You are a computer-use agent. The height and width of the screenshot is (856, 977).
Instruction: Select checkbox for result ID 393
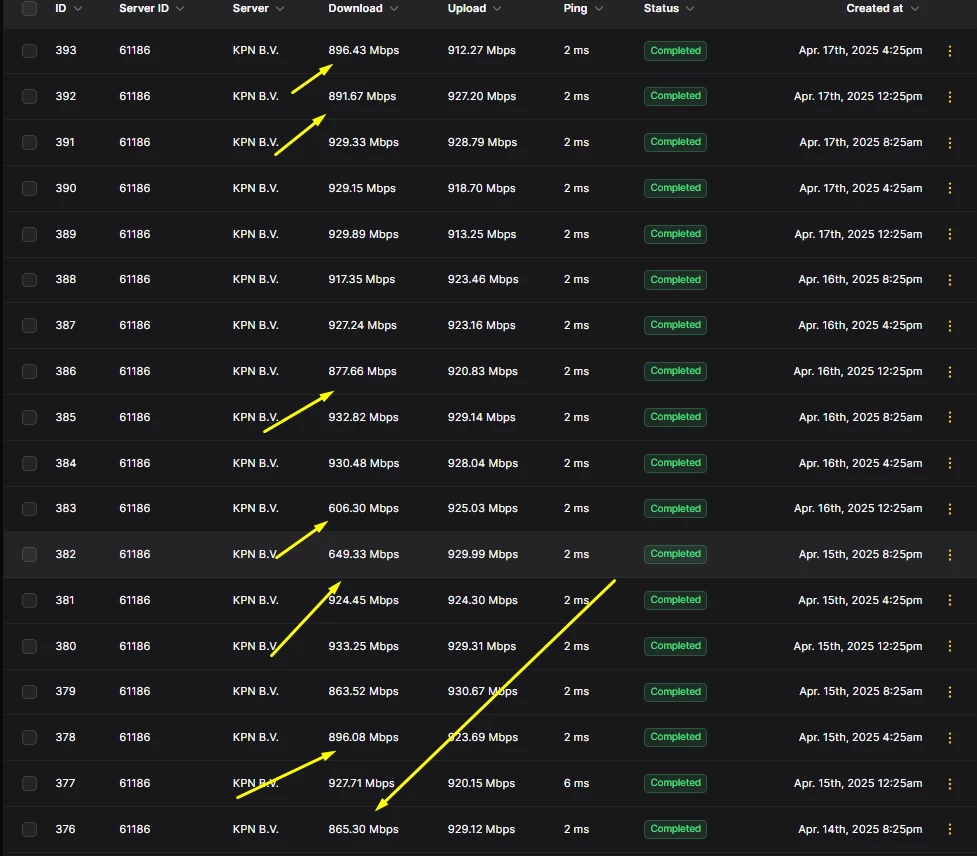[x=29, y=50]
